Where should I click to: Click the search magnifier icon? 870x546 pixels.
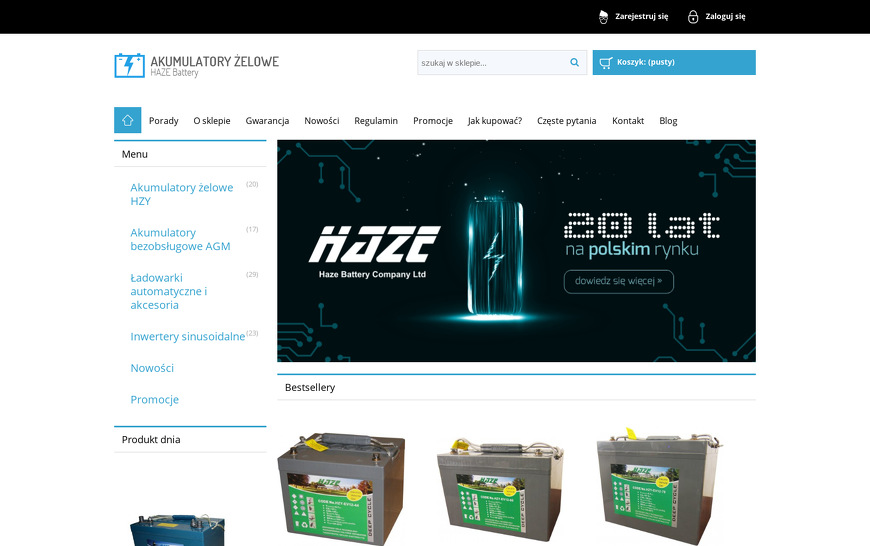575,62
